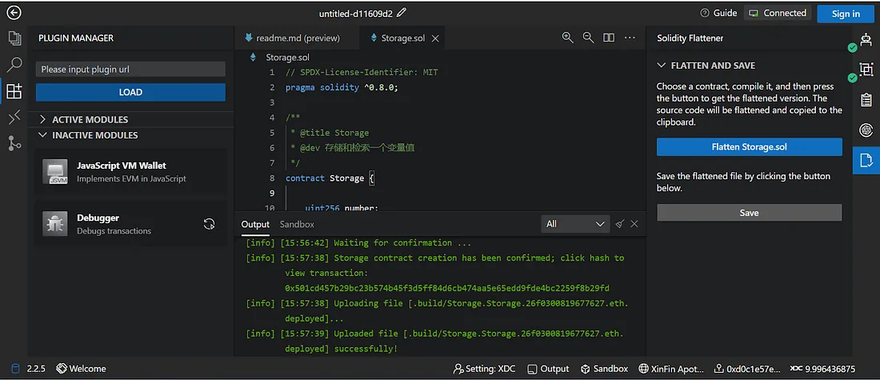880x380 pixels.
Task: Open the selection-frame icon in right sidebar
Action: tap(866, 70)
